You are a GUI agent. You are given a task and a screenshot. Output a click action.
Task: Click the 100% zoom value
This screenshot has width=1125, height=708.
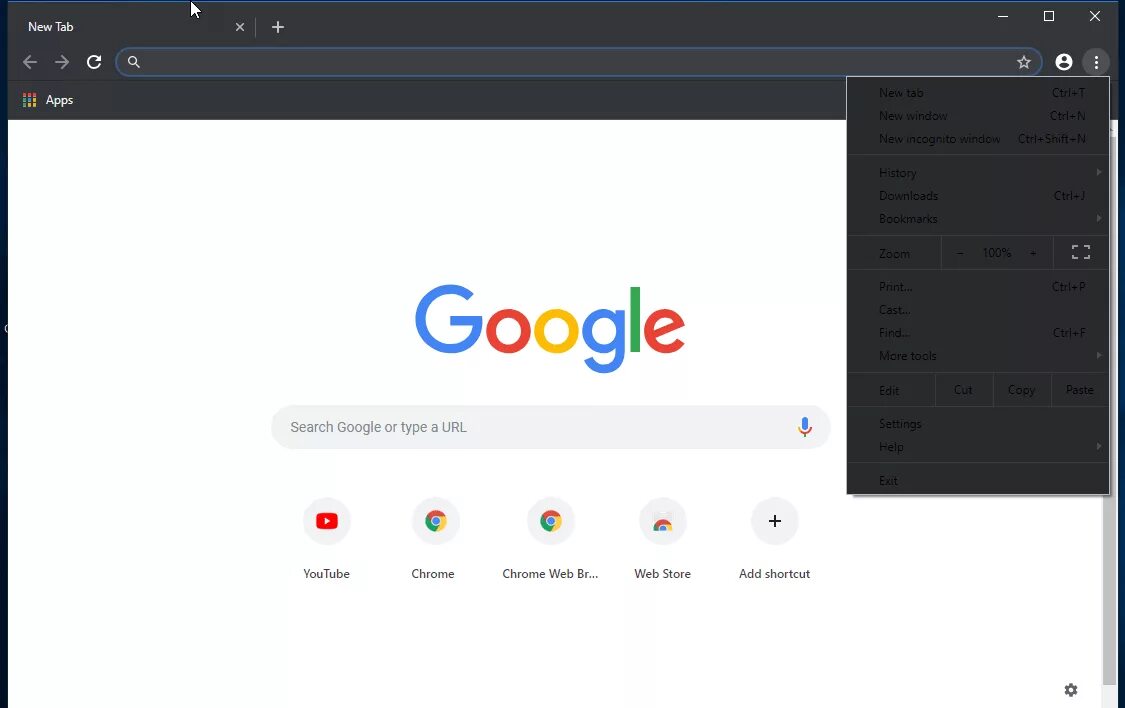(997, 253)
